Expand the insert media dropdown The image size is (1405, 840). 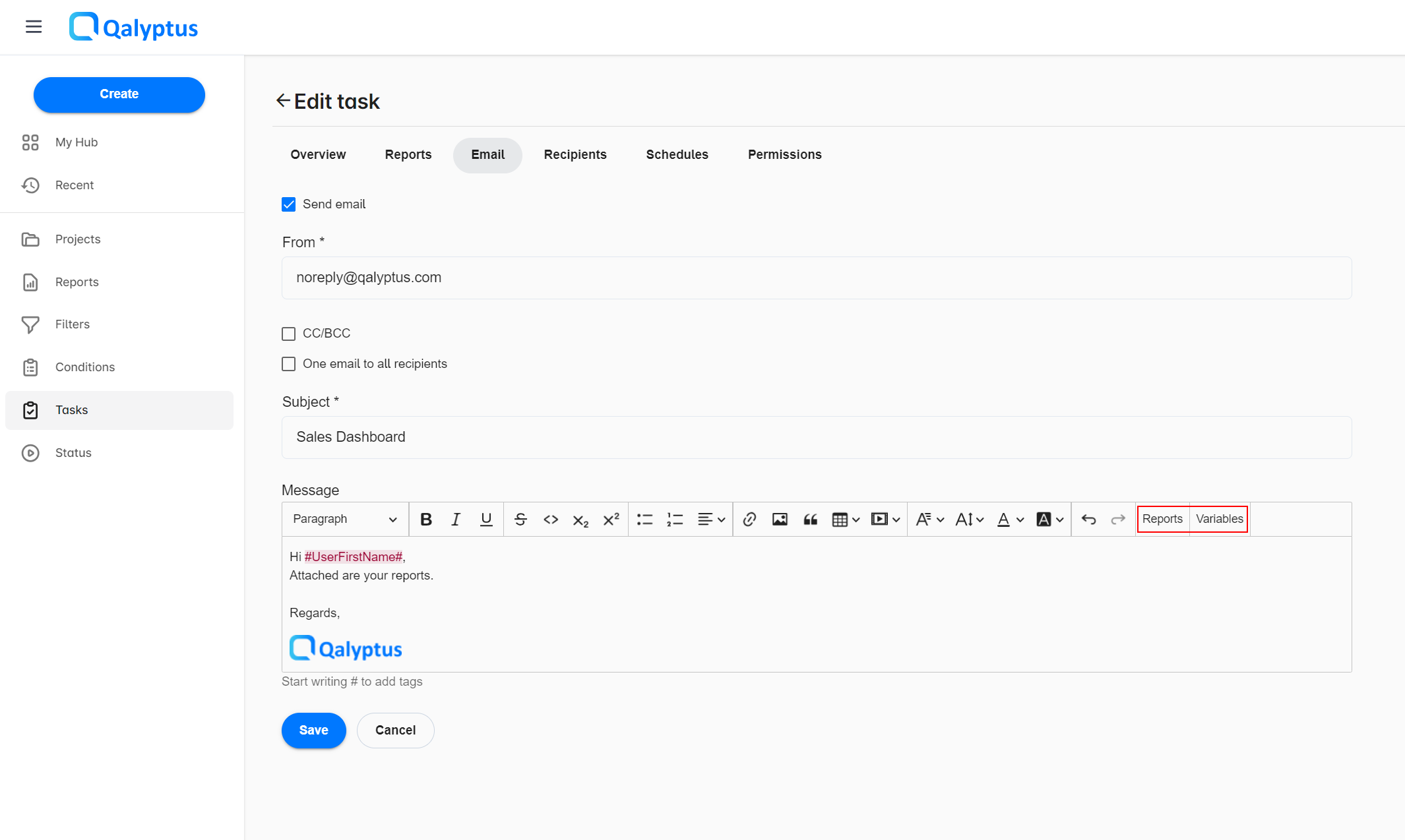coord(886,520)
